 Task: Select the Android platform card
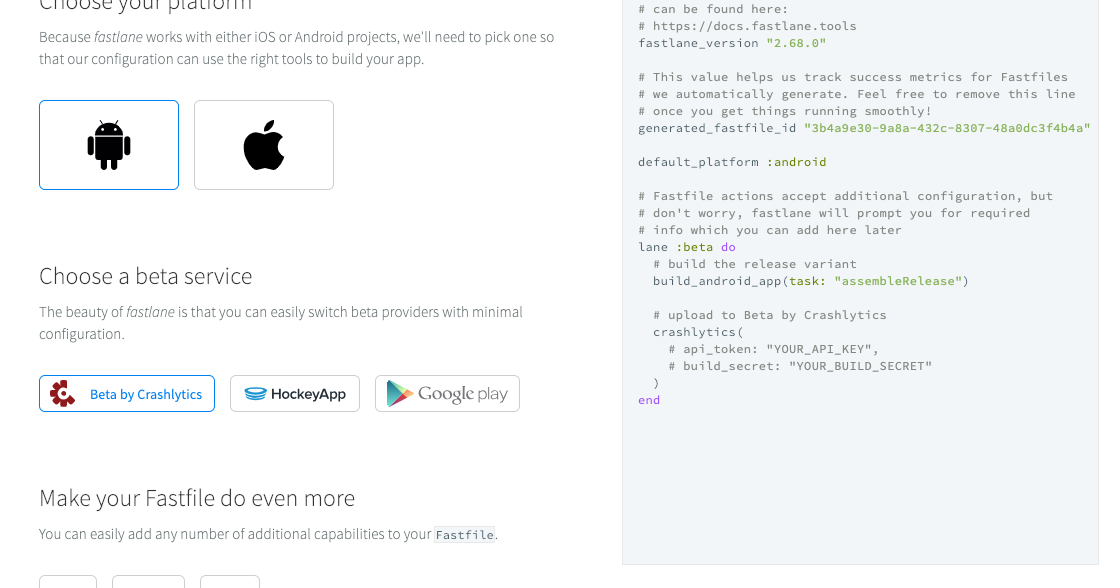point(108,143)
